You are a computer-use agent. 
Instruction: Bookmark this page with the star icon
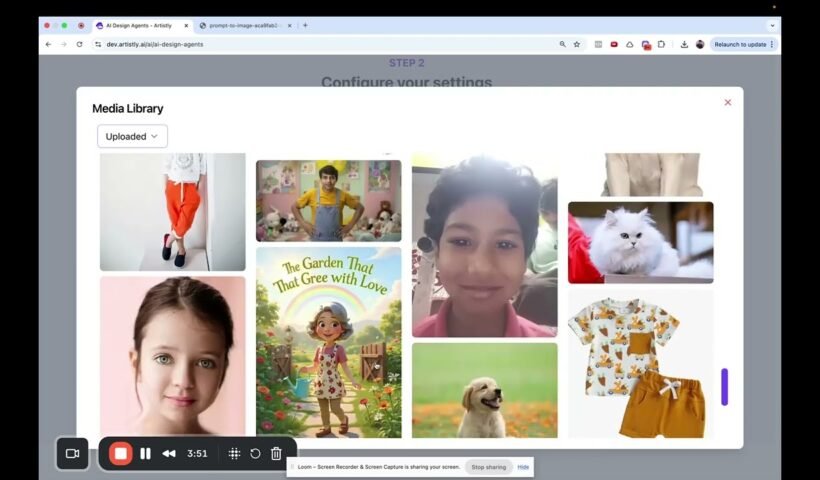(x=577, y=44)
